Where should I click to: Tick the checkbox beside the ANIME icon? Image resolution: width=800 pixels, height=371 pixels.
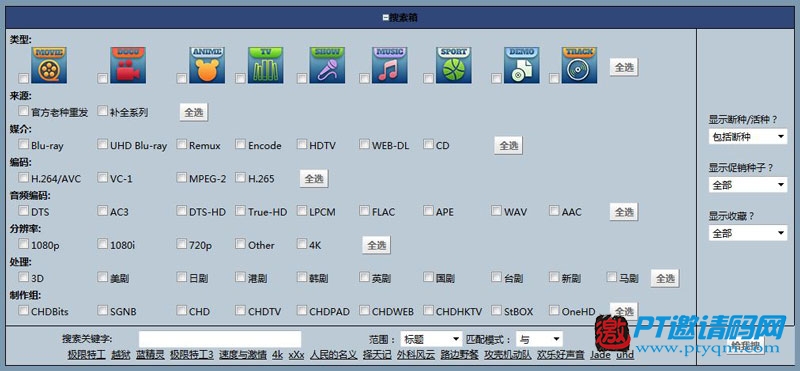[182, 79]
